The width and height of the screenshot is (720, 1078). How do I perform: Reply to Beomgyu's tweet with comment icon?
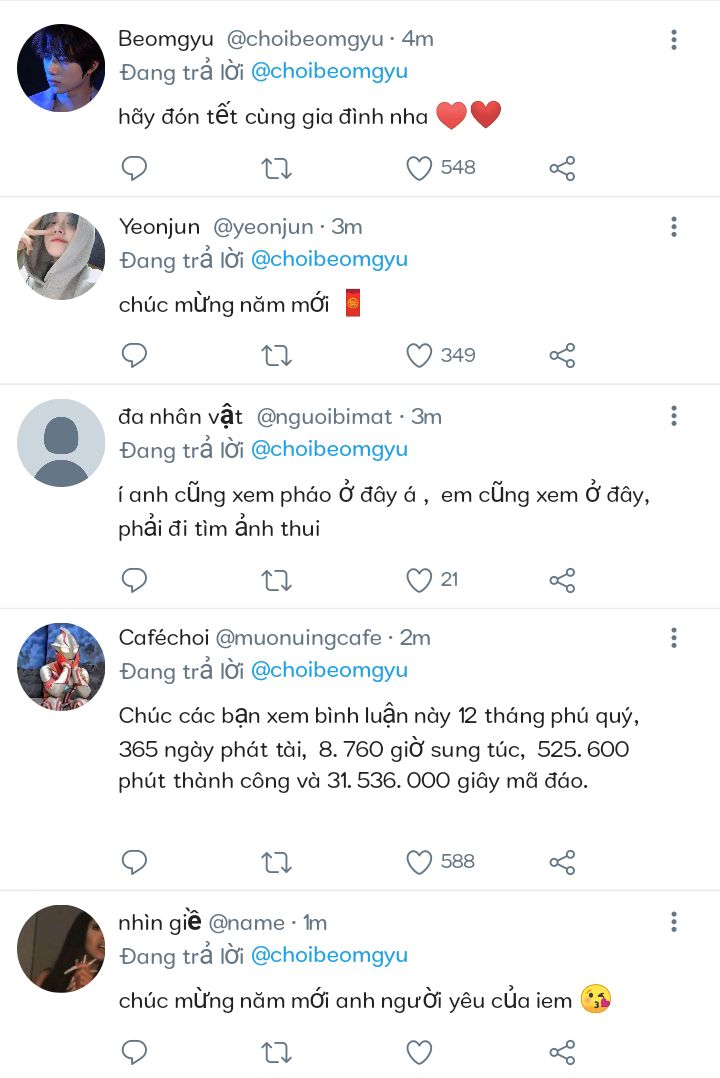click(x=134, y=168)
